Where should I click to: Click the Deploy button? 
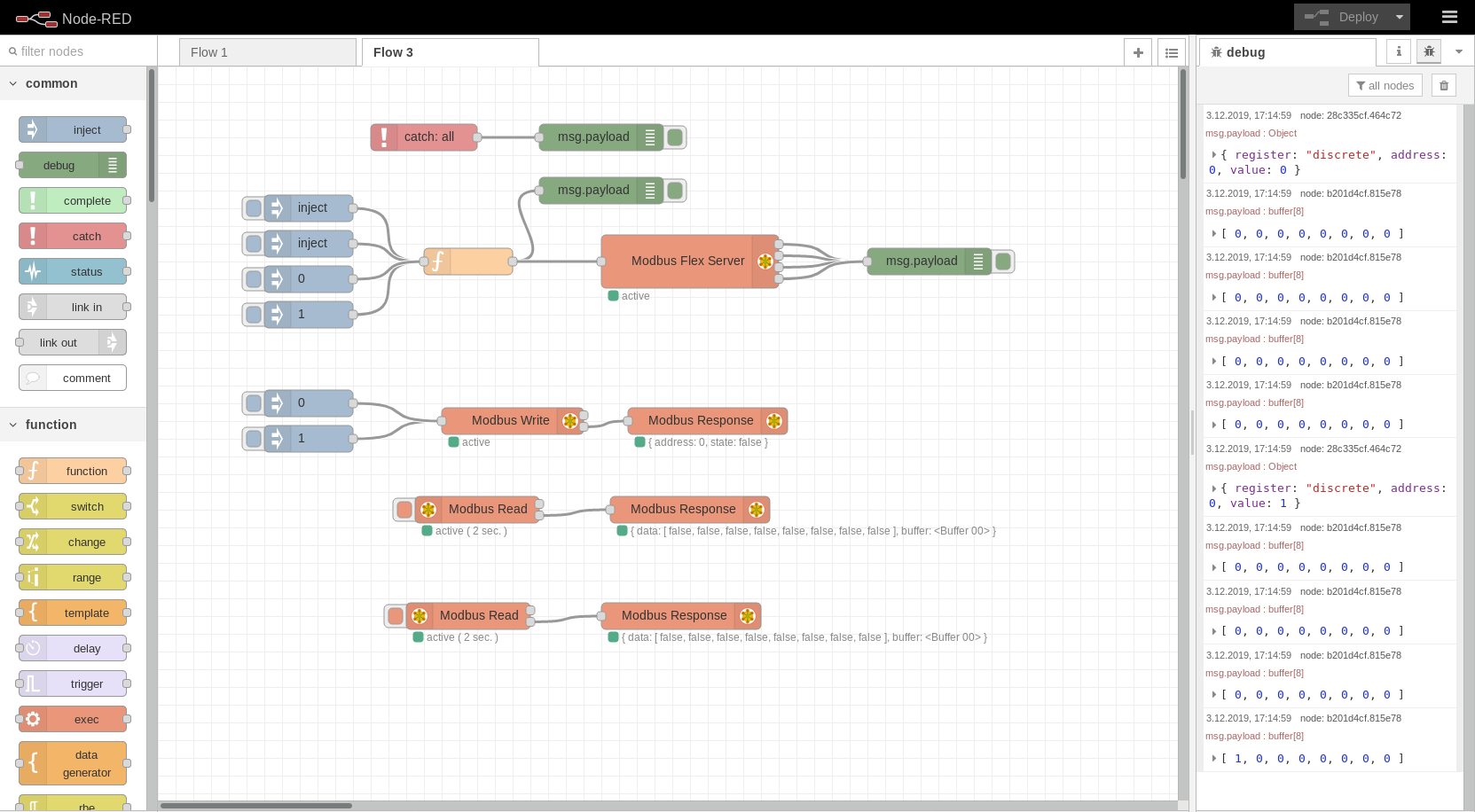[1356, 17]
